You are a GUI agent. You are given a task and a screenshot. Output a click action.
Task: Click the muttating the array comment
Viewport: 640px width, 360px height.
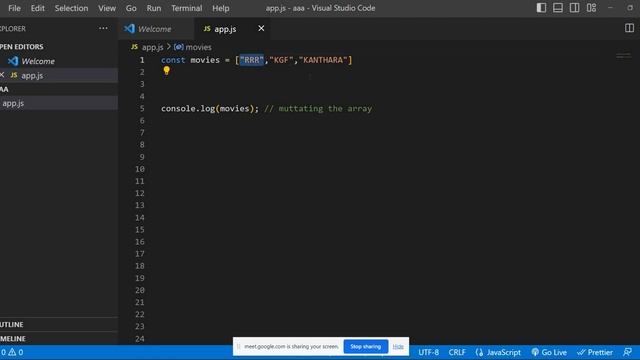[x=318, y=109]
